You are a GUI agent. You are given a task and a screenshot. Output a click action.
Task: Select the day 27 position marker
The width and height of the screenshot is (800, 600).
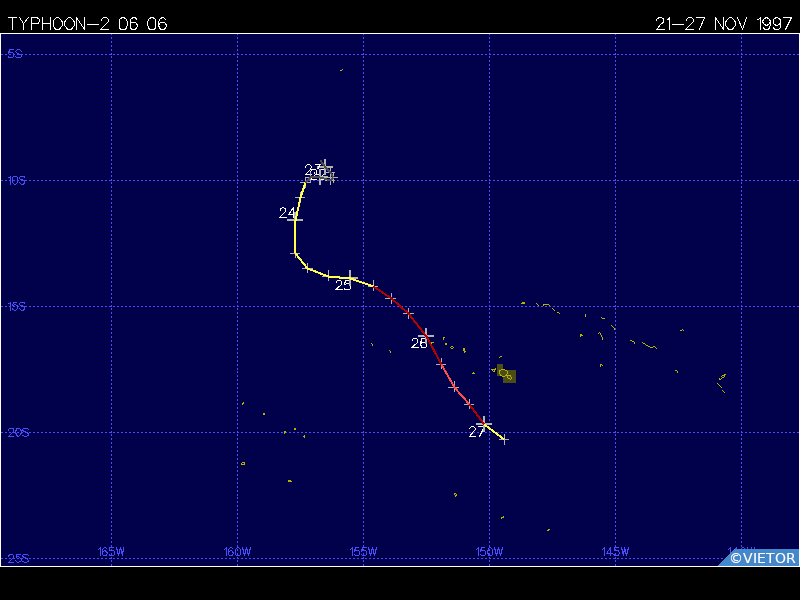point(484,423)
